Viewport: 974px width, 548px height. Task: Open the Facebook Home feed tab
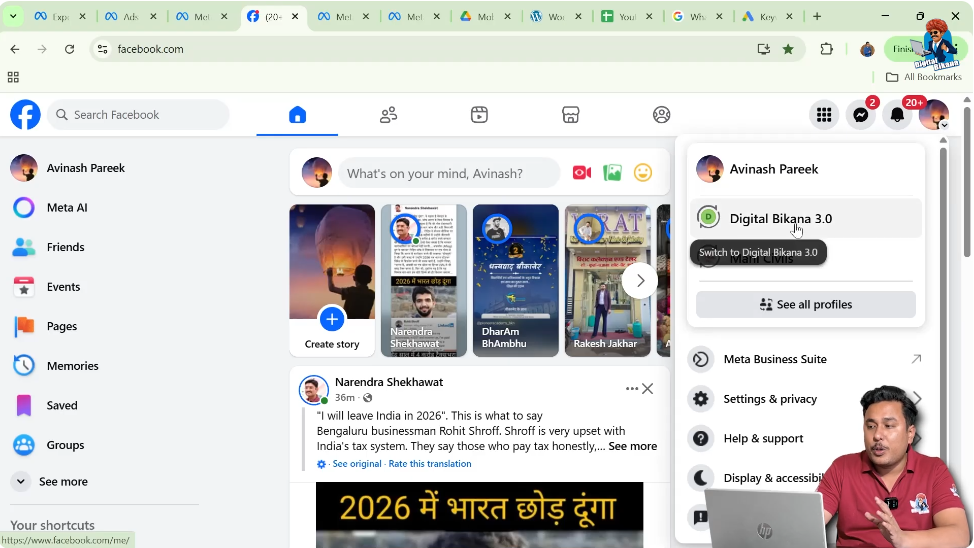pos(297,115)
